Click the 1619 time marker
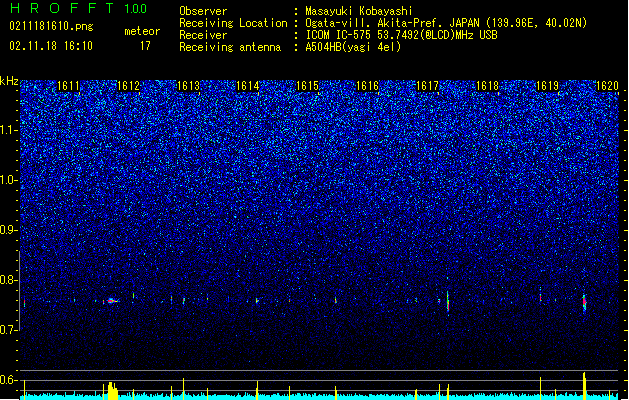 tap(548, 86)
